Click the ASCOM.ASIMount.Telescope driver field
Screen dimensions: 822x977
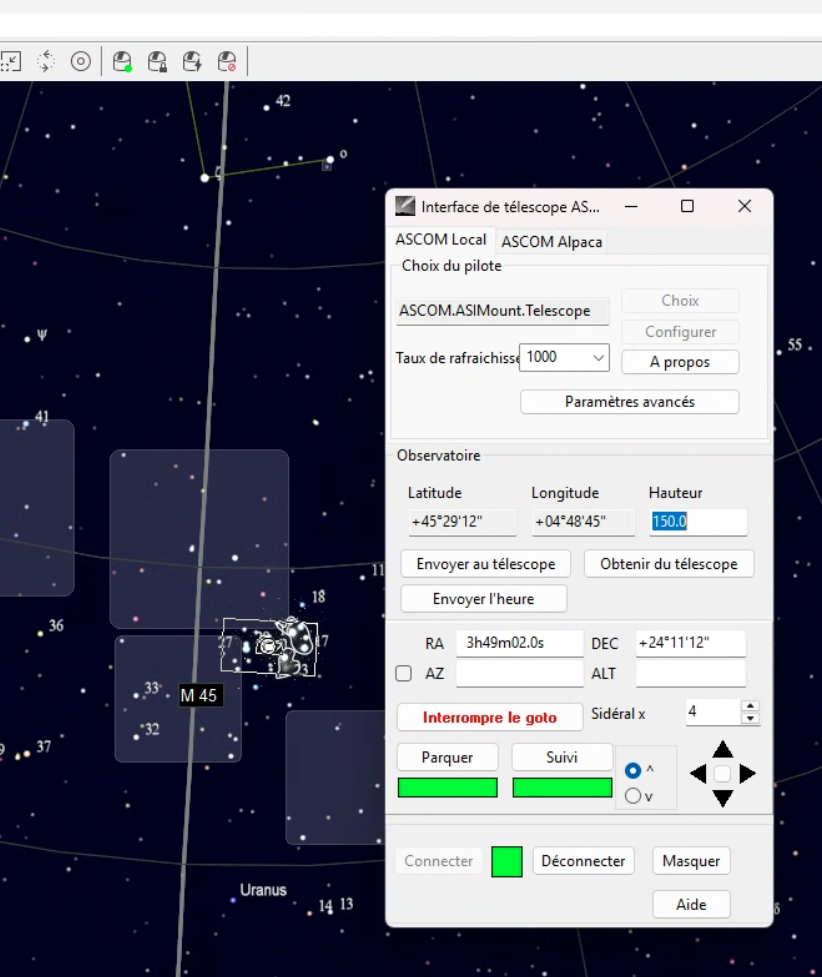point(502,310)
